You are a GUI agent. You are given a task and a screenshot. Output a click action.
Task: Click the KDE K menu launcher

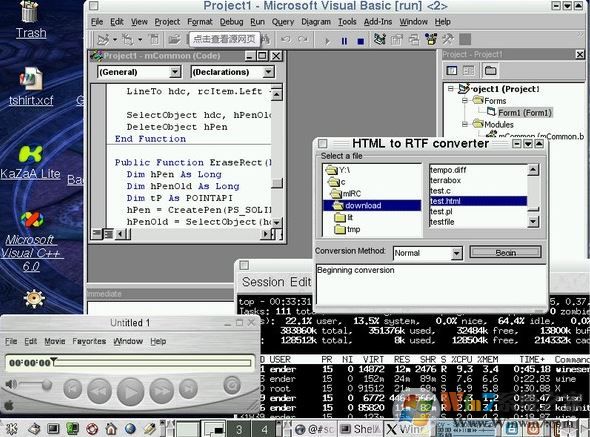(x=11, y=429)
